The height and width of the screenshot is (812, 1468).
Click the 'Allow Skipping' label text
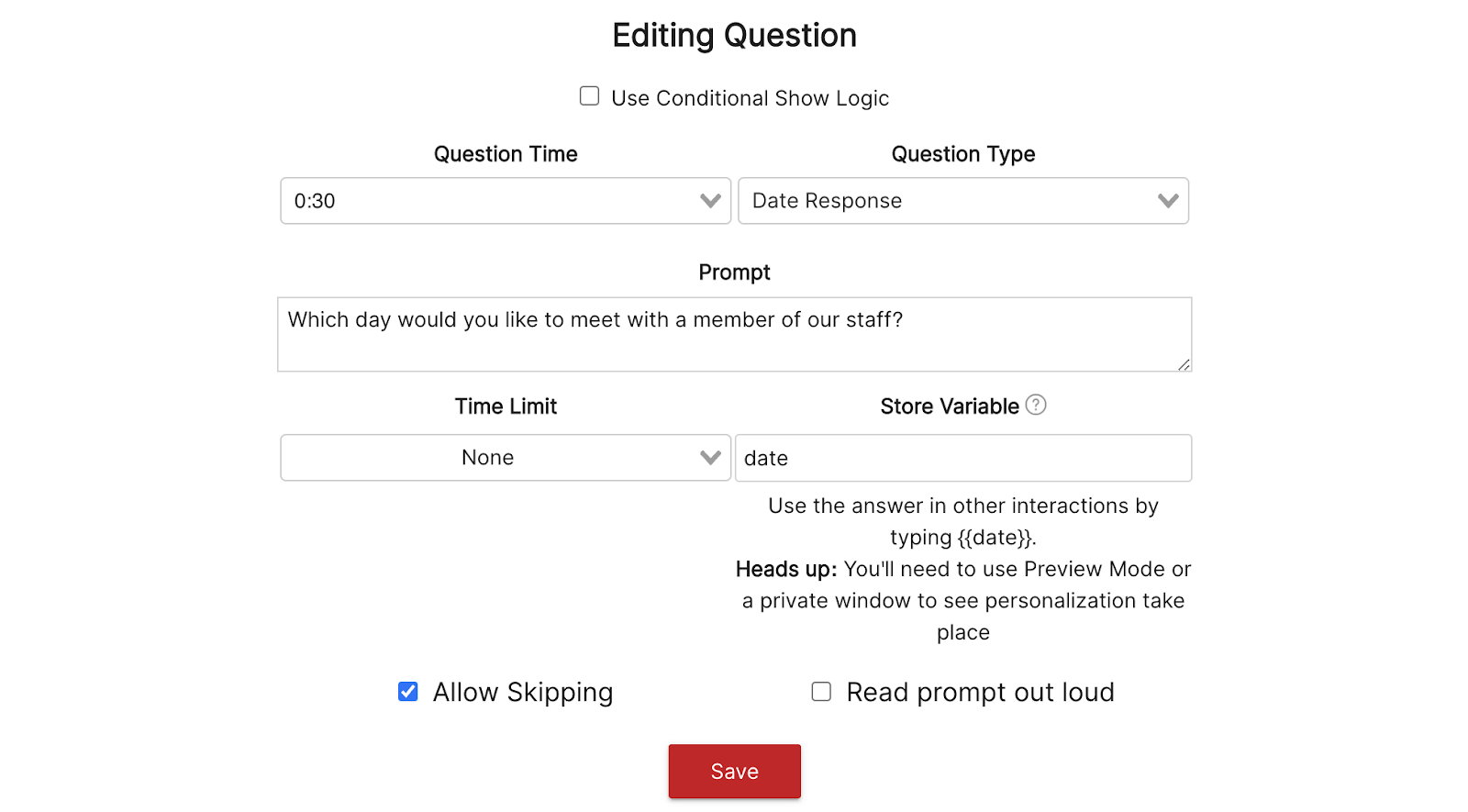523,693
